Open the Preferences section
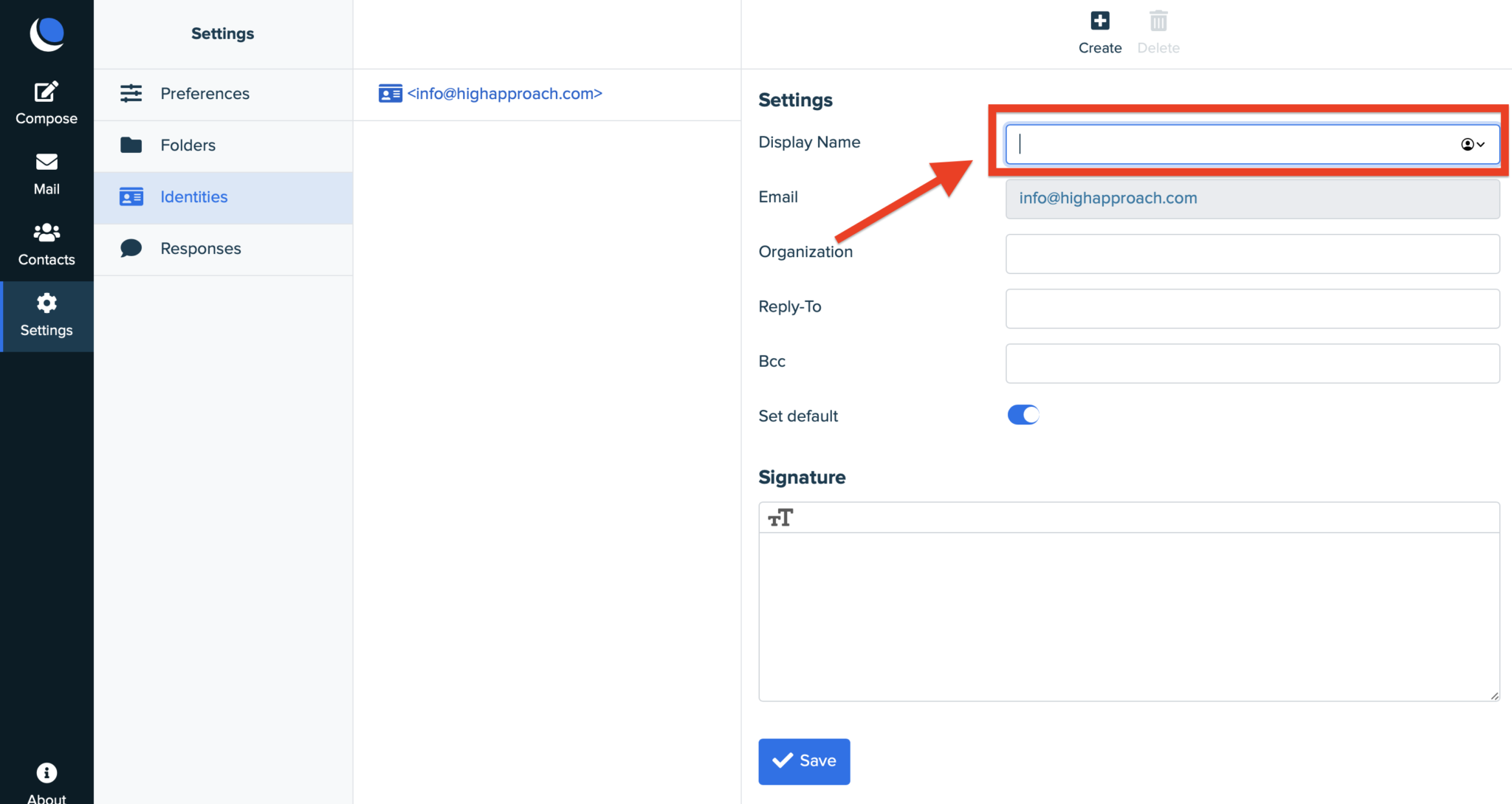 click(223, 95)
